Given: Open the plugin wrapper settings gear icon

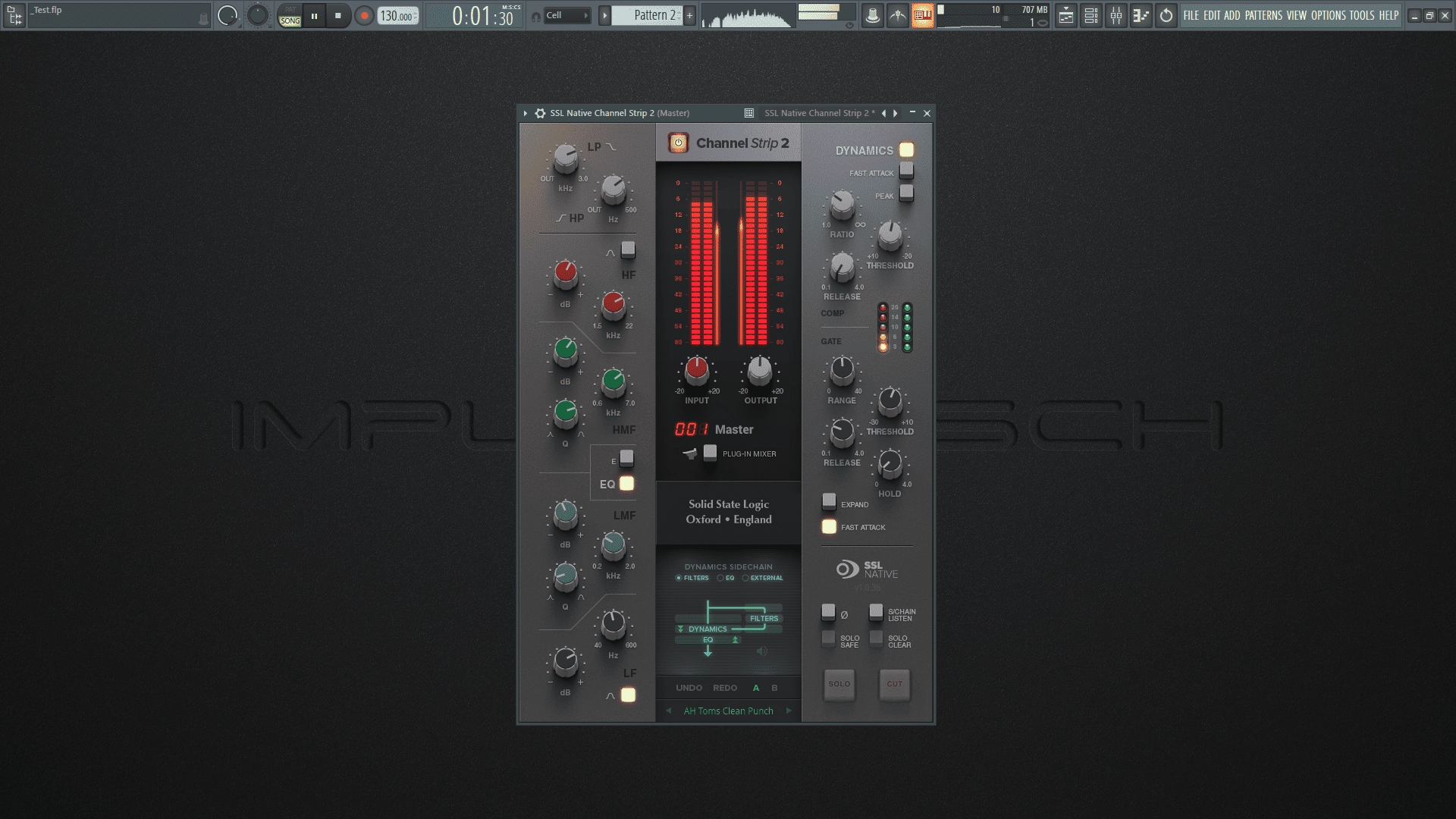Looking at the screenshot, I should (x=540, y=113).
